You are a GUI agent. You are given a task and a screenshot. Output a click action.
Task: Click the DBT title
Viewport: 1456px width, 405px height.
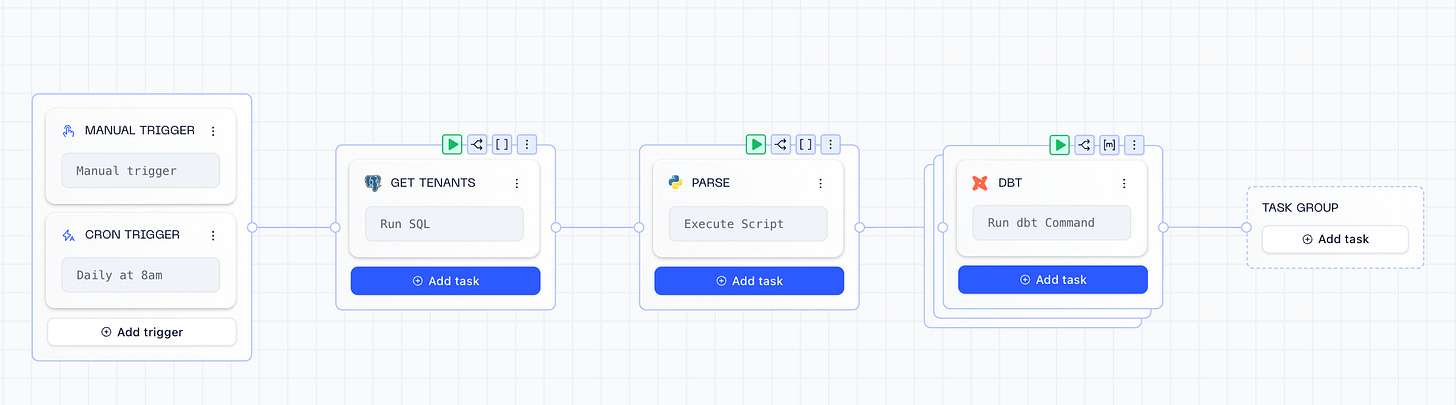pos(1010,183)
